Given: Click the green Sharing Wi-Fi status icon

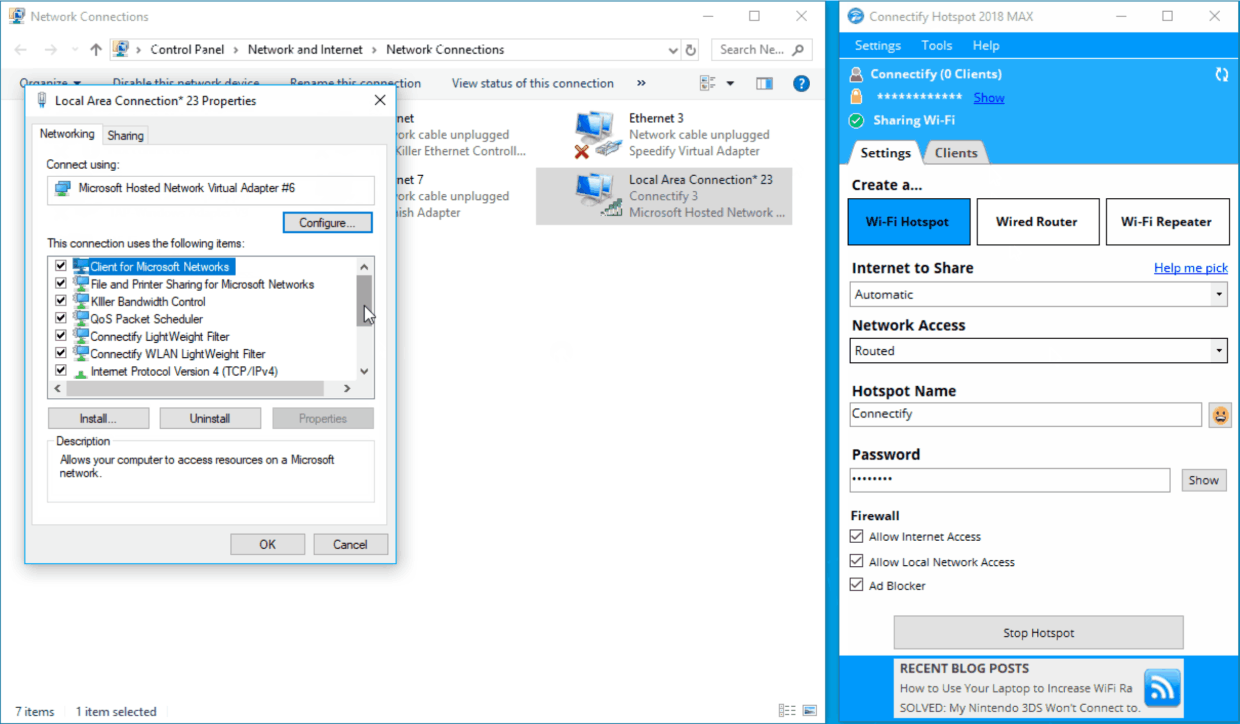Looking at the screenshot, I should (x=856, y=120).
